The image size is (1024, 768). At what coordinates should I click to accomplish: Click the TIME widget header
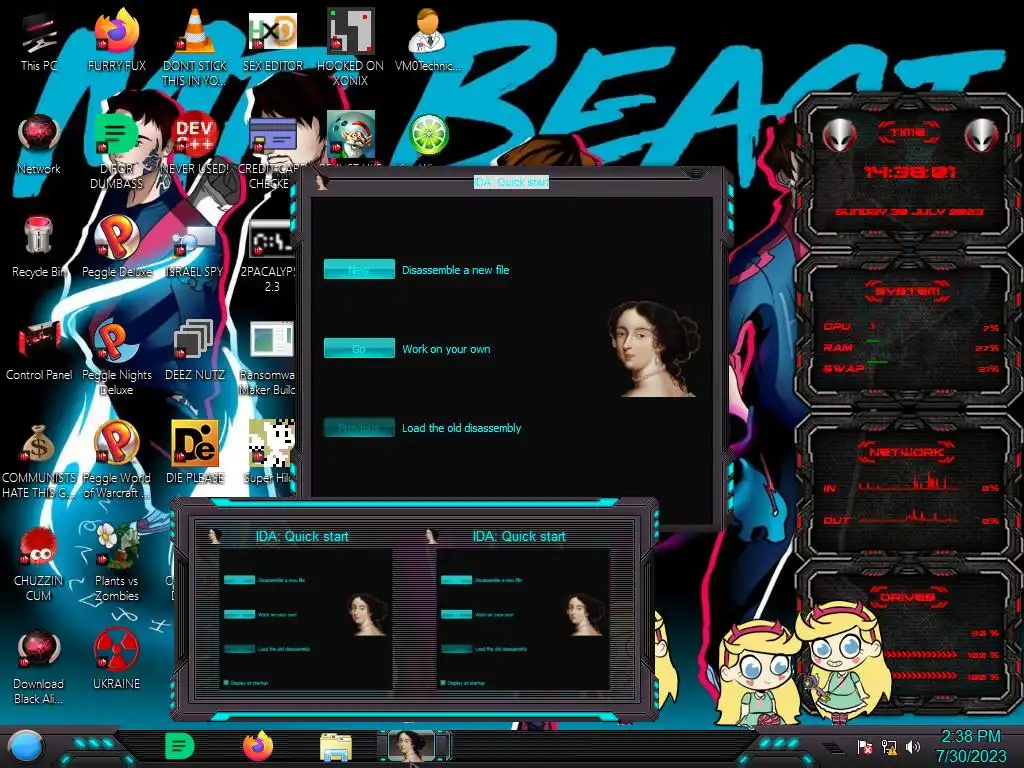click(908, 132)
